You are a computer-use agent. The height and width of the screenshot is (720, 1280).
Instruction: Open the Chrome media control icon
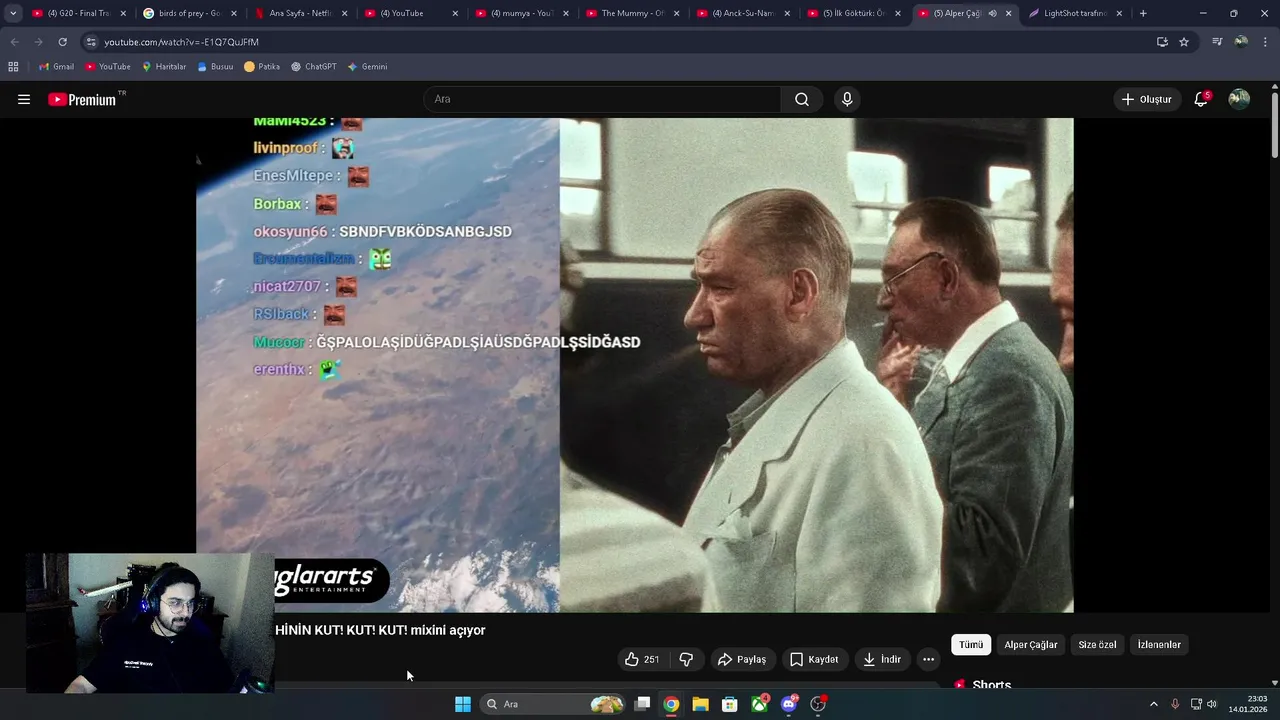point(1217,42)
